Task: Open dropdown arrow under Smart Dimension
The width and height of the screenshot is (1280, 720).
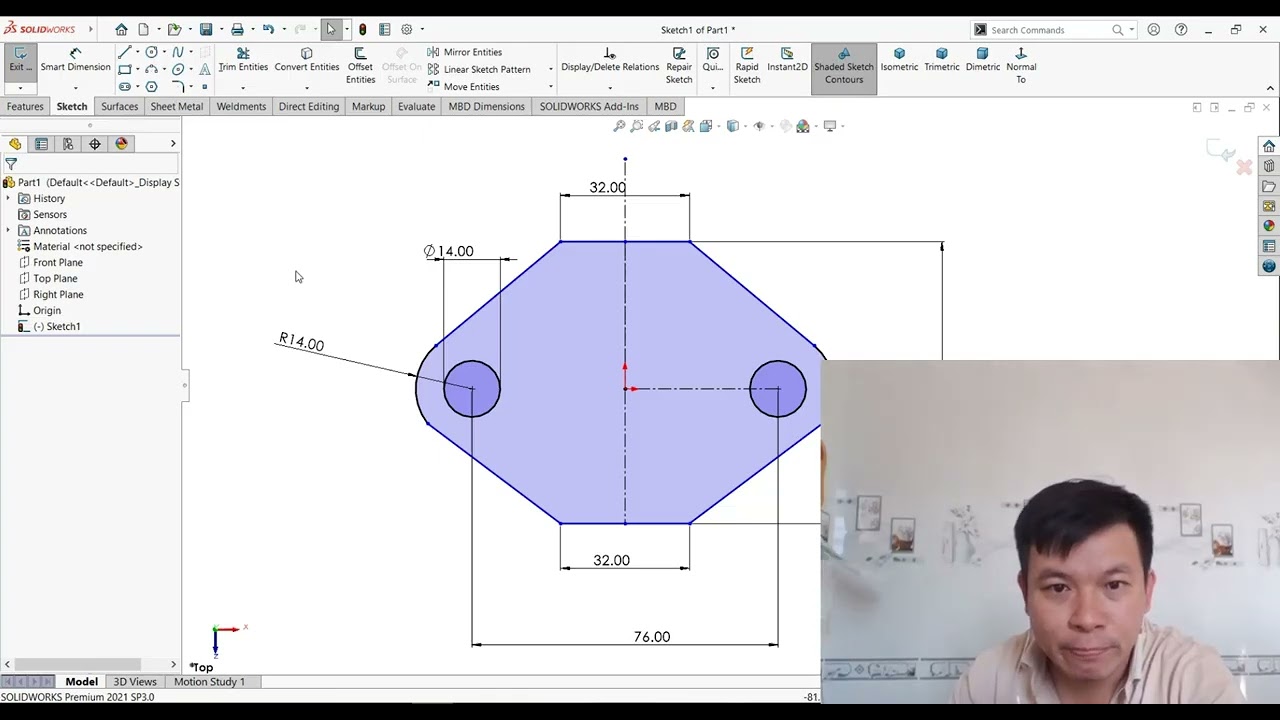Action: point(75,88)
